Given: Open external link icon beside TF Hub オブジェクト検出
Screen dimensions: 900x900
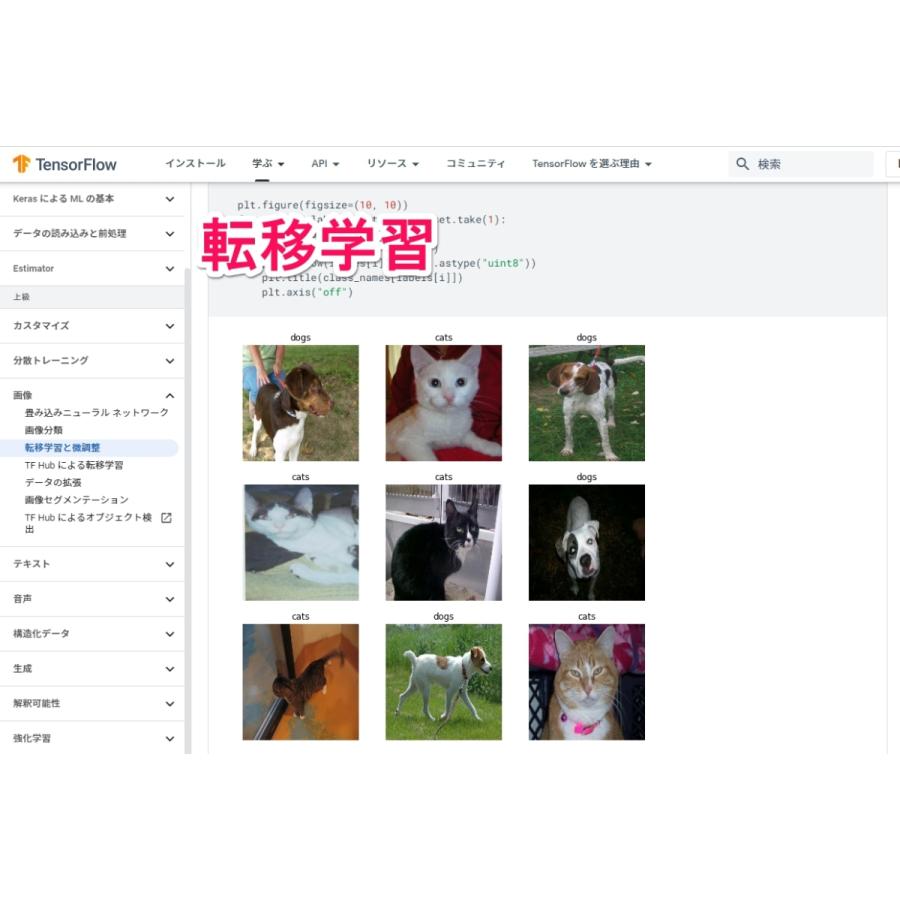Looking at the screenshot, I should (168, 518).
